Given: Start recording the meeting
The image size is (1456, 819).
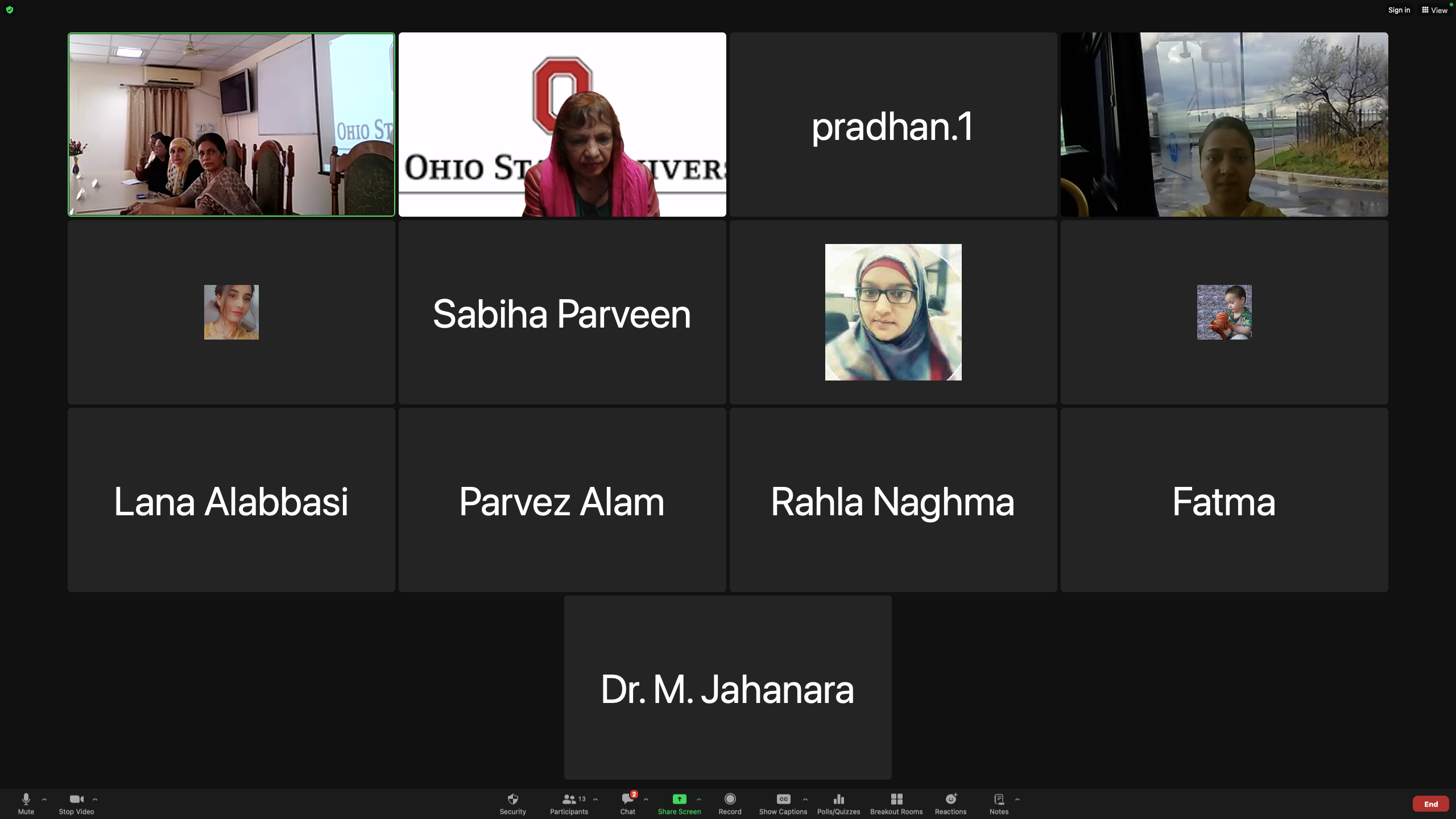Looking at the screenshot, I should point(730,803).
